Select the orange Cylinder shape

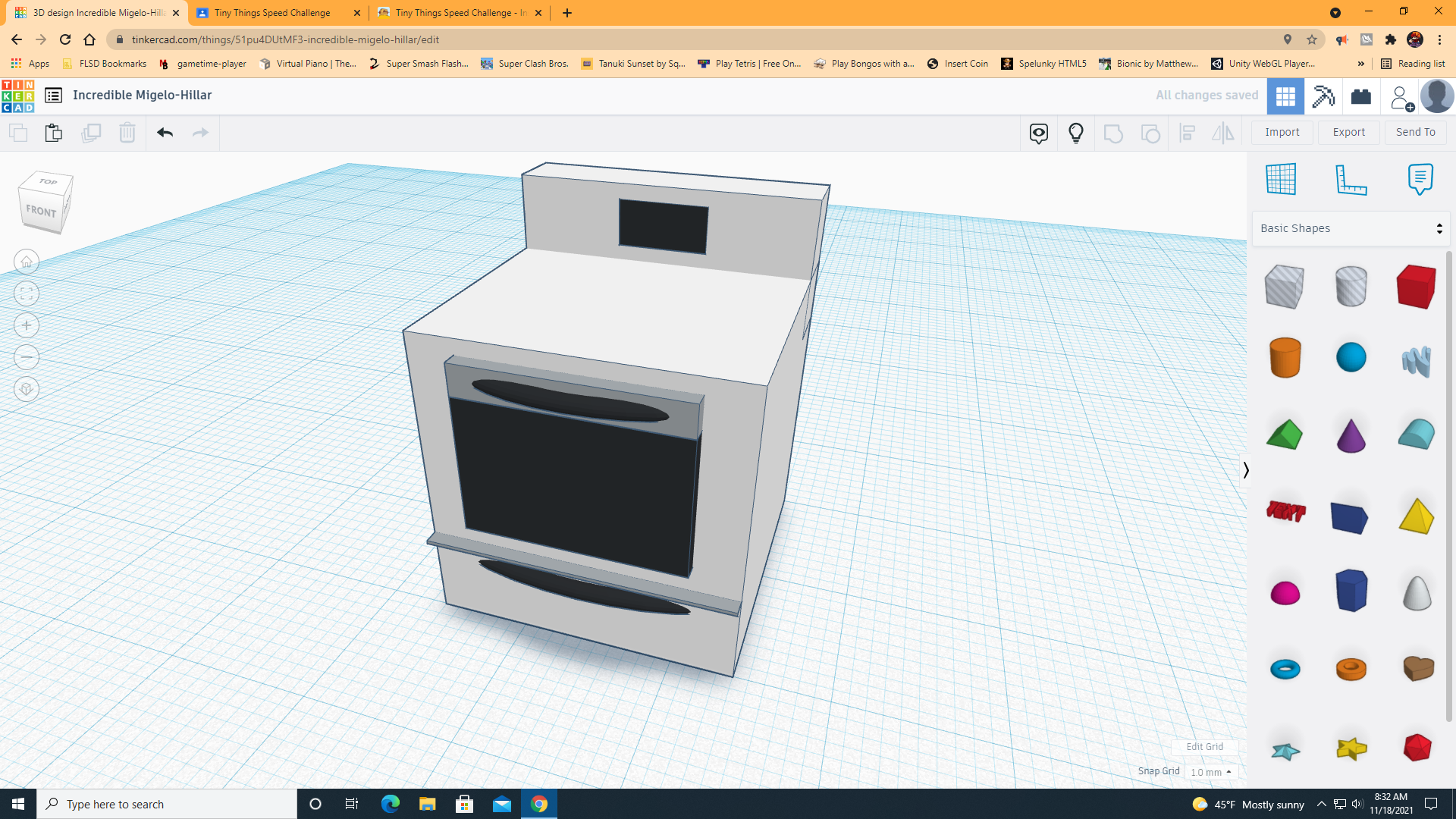coord(1285,357)
